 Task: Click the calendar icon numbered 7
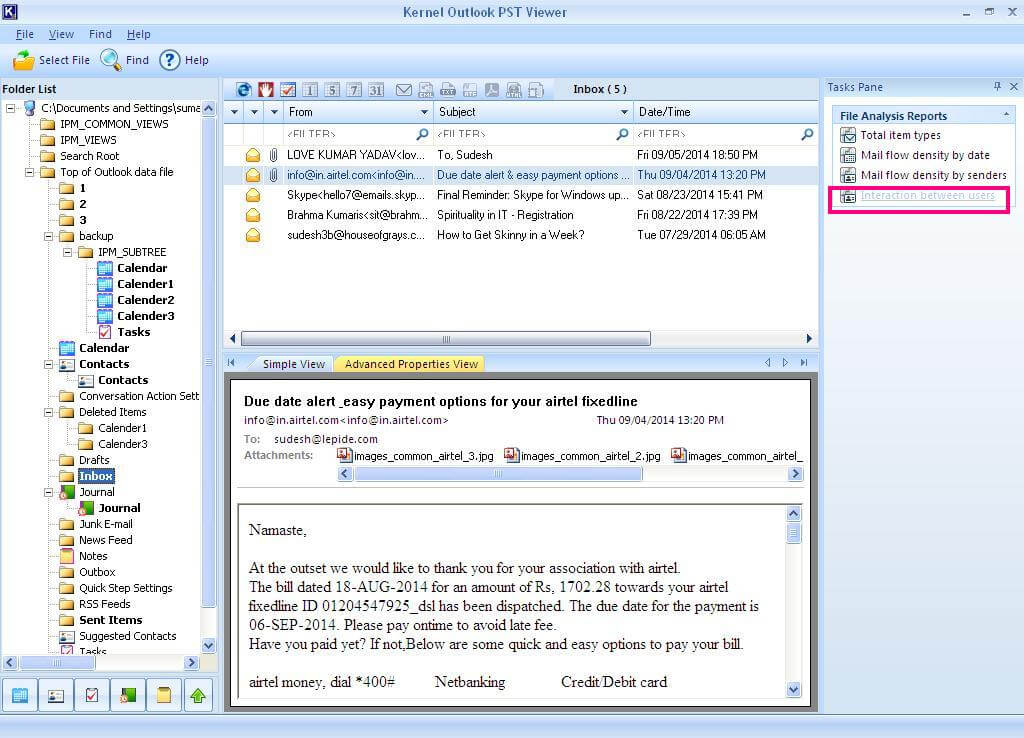coord(354,89)
